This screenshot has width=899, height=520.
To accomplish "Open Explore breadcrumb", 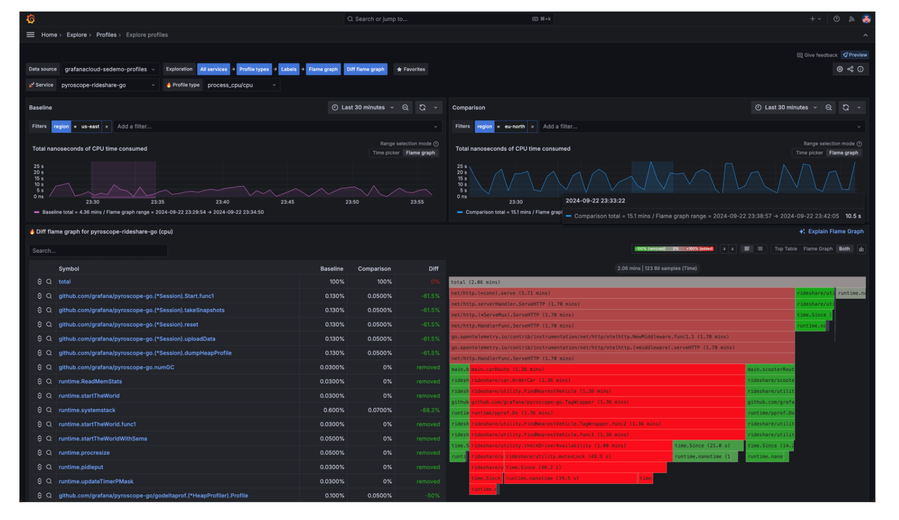I will pyautogui.click(x=76, y=35).
